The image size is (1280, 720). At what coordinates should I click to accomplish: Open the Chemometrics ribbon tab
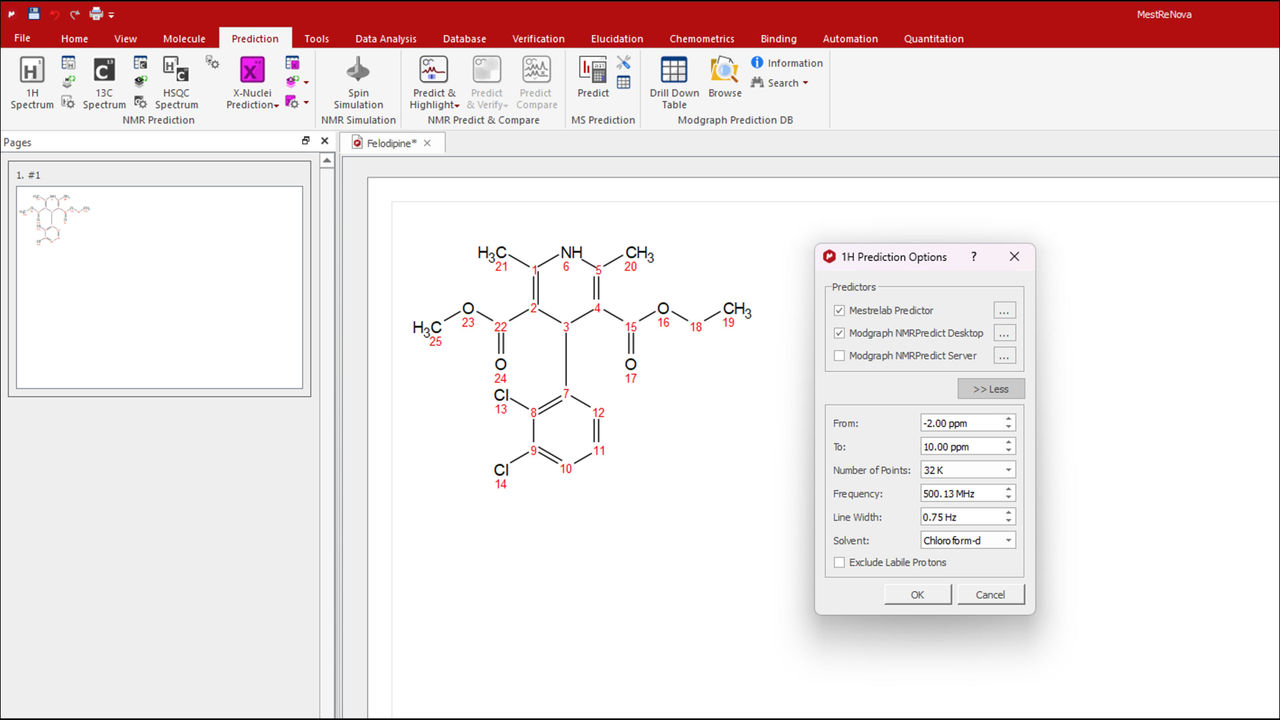pyautogui.click(x=702, y=39)
